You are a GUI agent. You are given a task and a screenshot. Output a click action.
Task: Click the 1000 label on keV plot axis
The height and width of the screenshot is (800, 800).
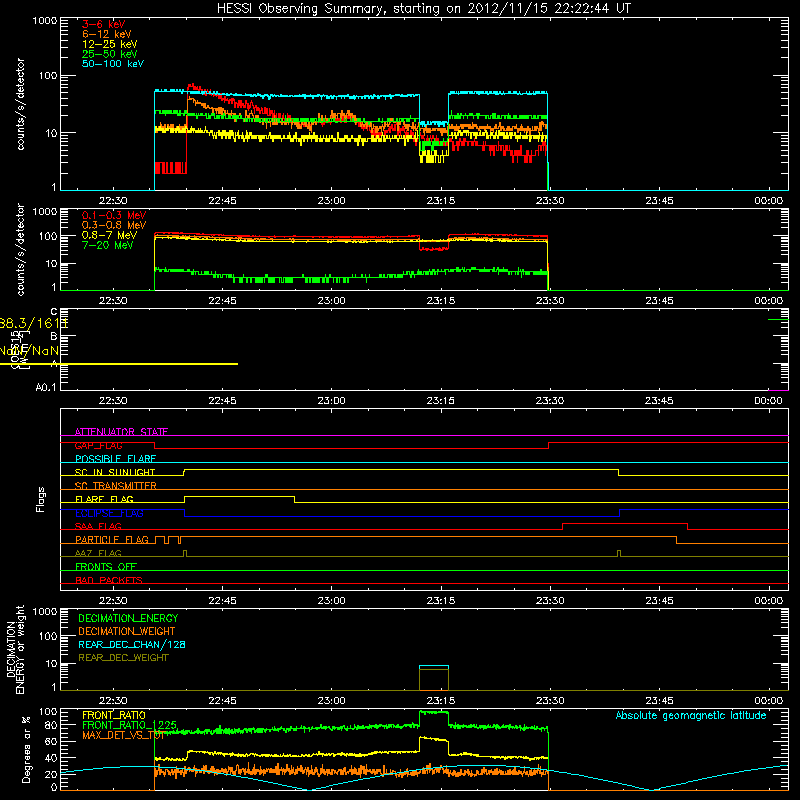[x=45, y=21]
